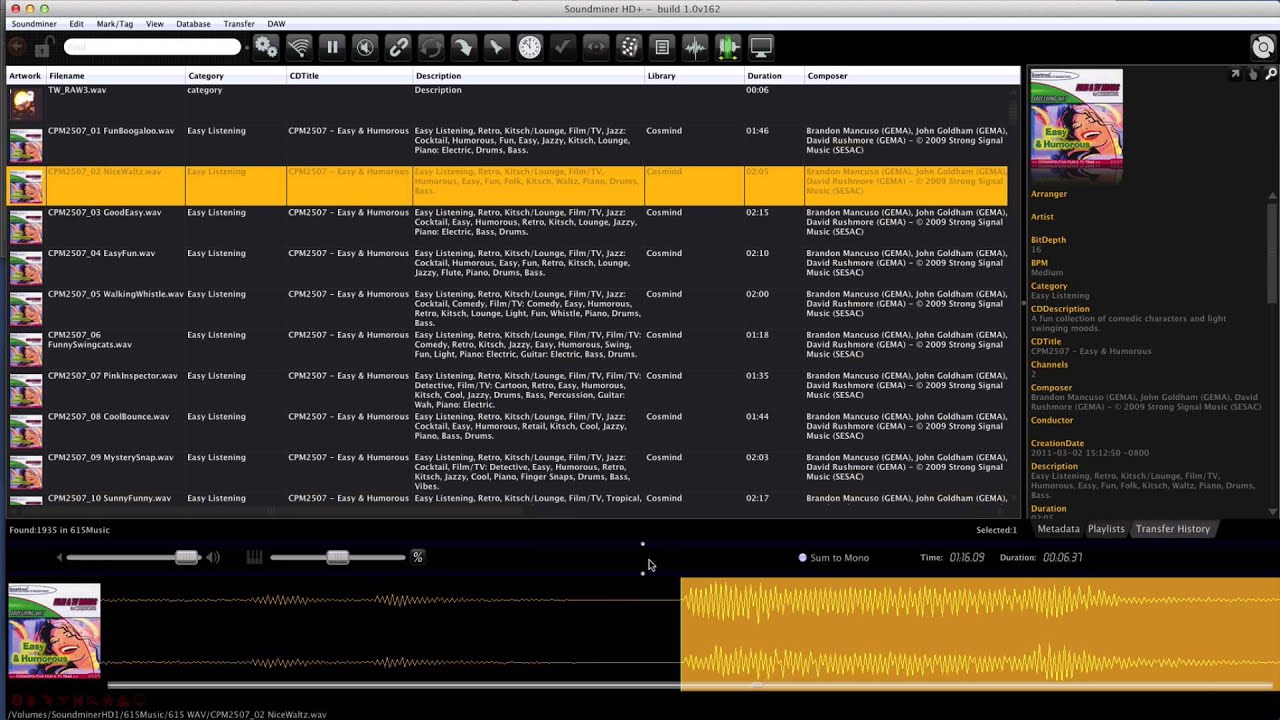
Task: Open the Database menu
Action: tap(193, 24)
